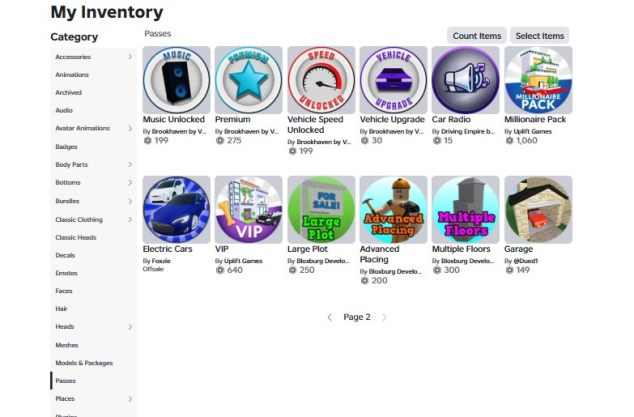Open the Uplift Games creator link under VIP
Viewport: 634px width, 417px height.
tap(243, 261)
